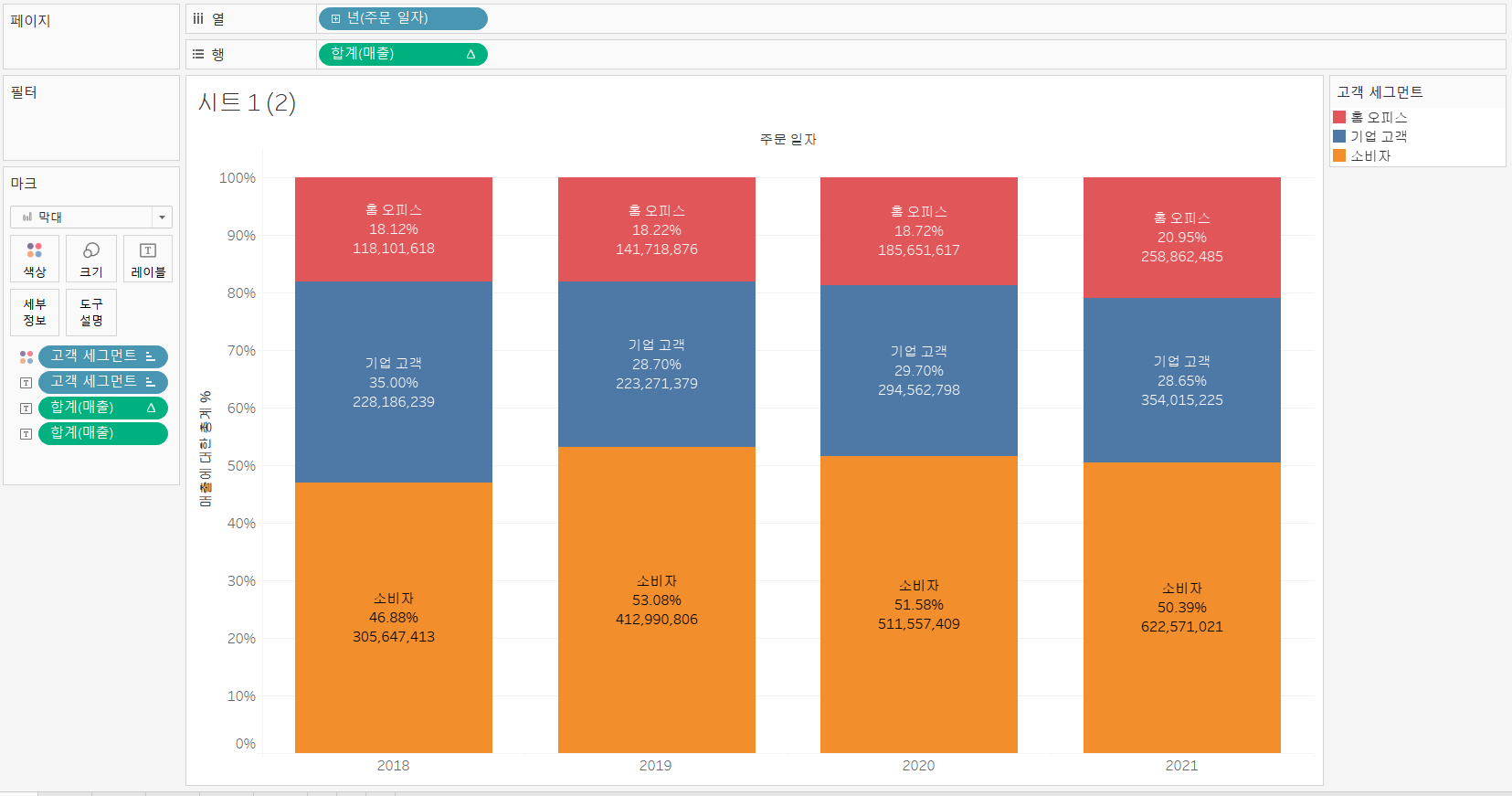Image resolution: width=1512 pixels, height=796 pixels.
Task: Click the 마크 card header
Action: click(24, 184)
